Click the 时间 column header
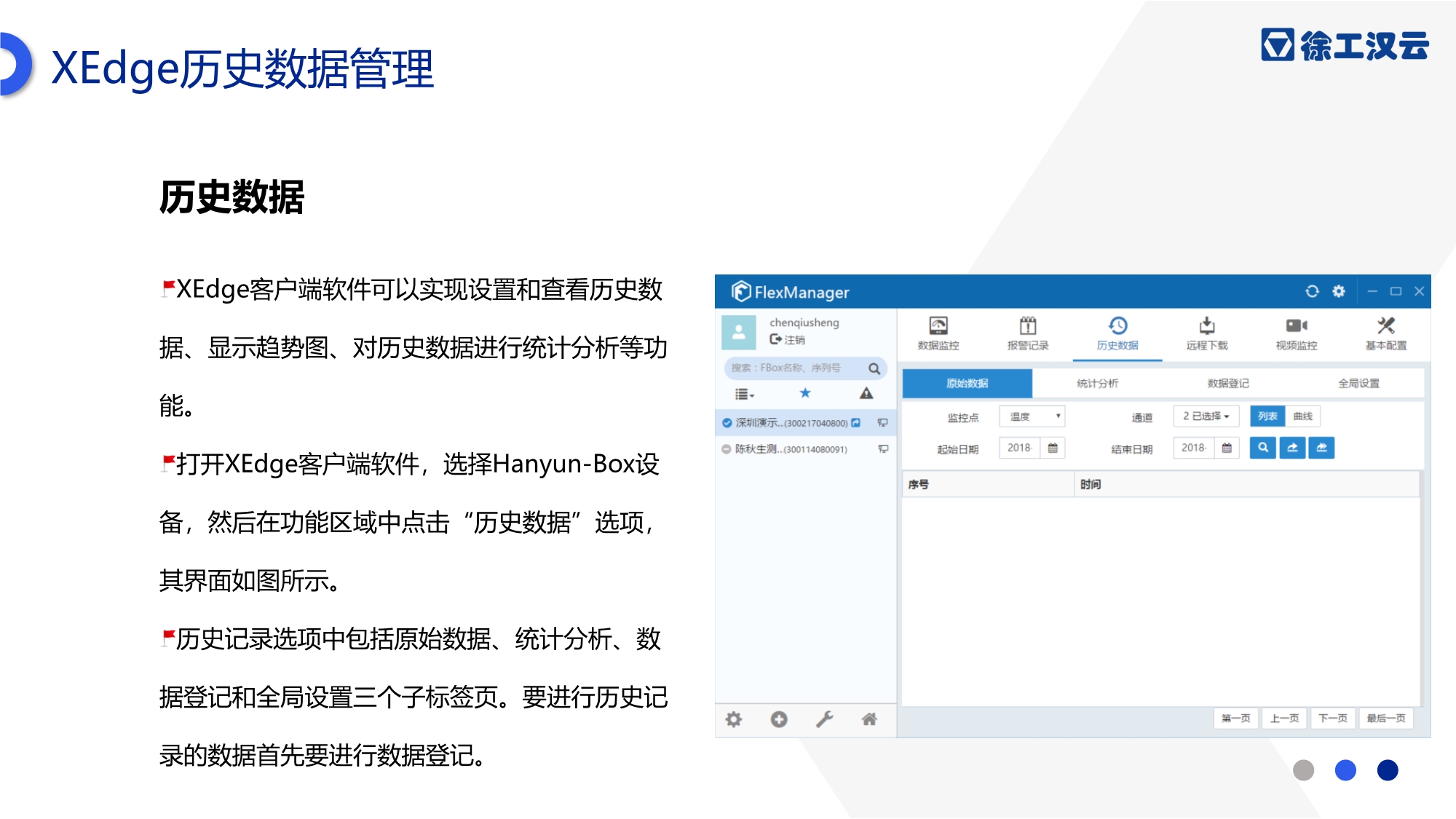 1247,484
